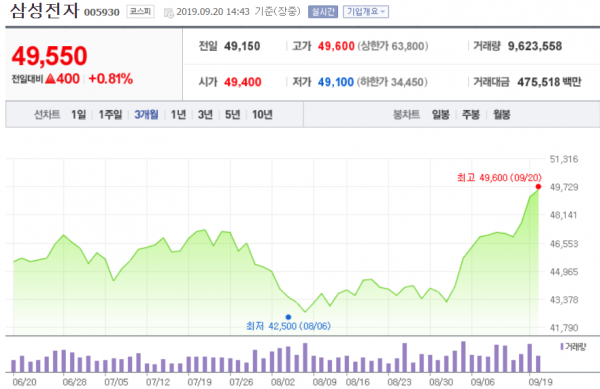Image resolution: width=600 pixels, height=389 pixels.
Task: Show the 주봉 weekly candle chart
Action: tap(471, 114)
